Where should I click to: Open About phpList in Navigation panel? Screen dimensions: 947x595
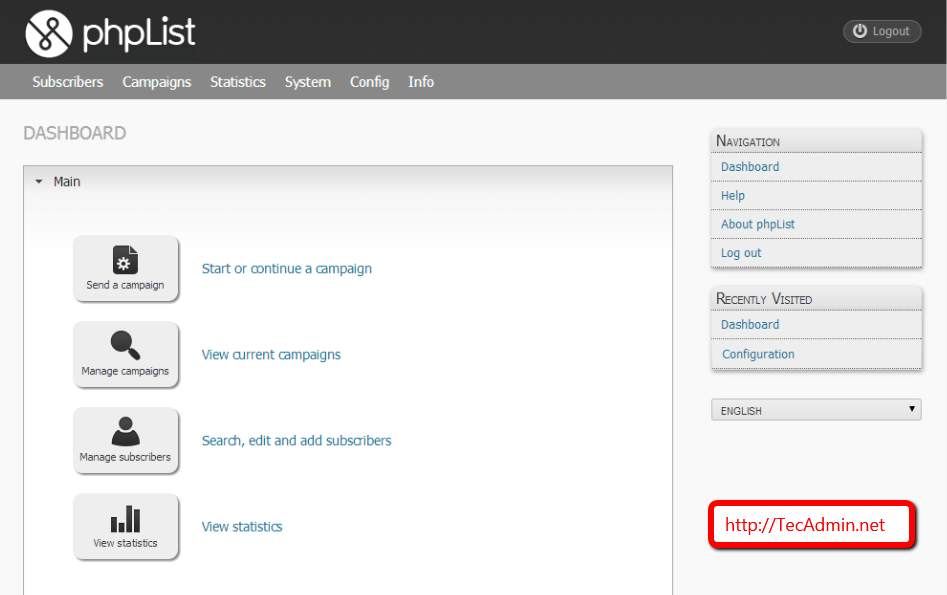pos(817,224)
